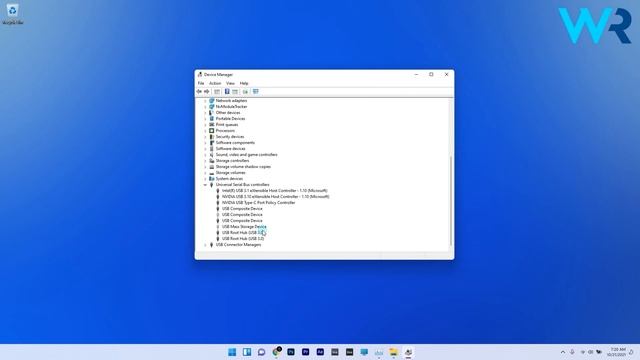Open After Effects from the taskbar
Image resolution: width=640 pixels, height=360 pixels.
(320, 352)
